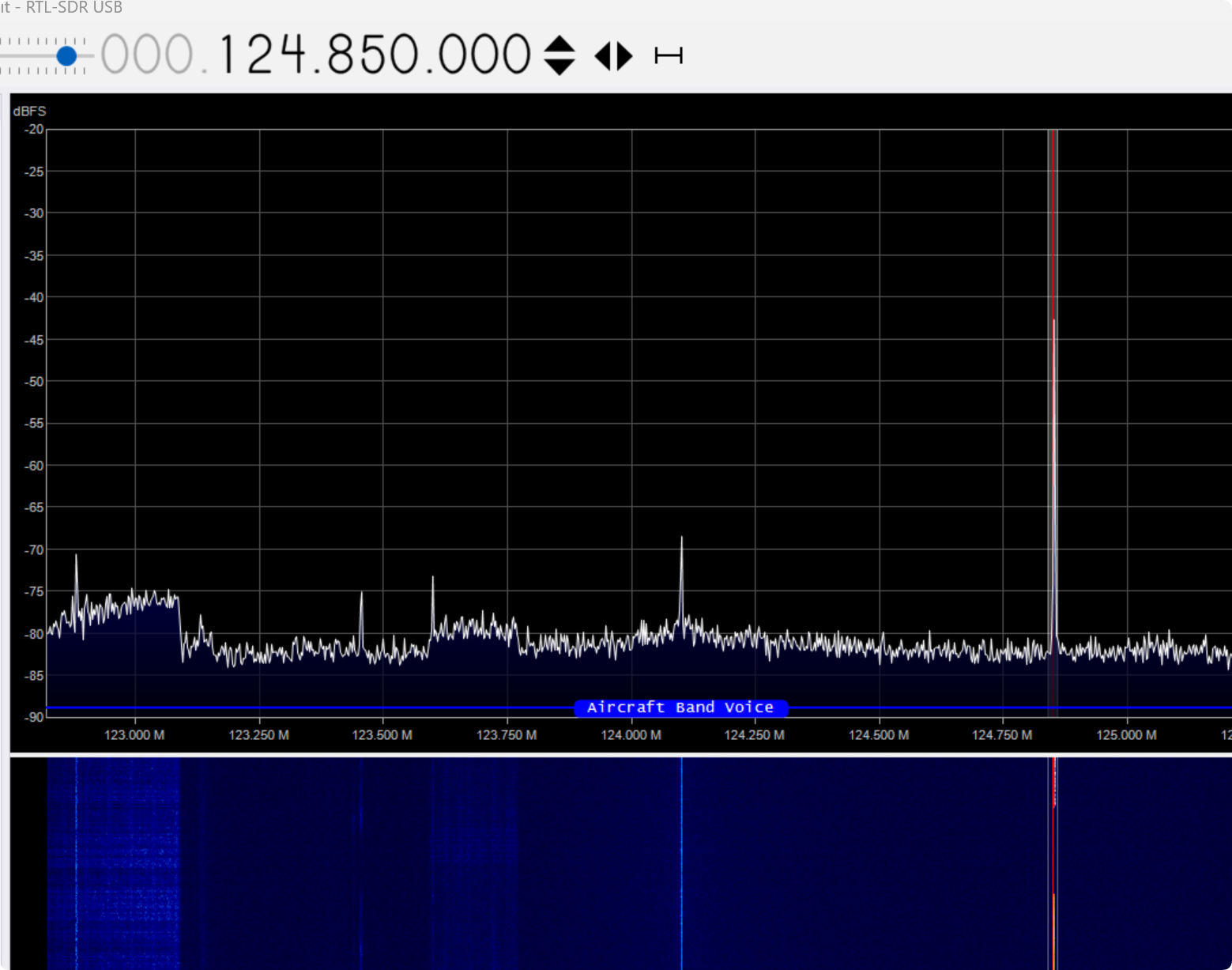Click the leading digit 1 of the frequency
The image size is (1232, 970).
226,55
